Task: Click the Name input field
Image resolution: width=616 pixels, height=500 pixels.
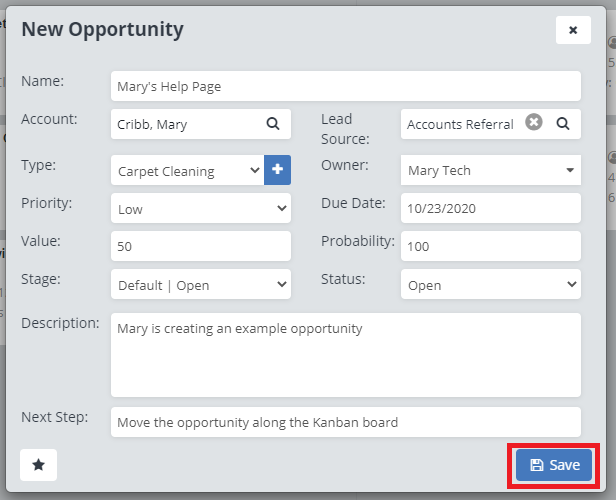Action: [345, 86]
